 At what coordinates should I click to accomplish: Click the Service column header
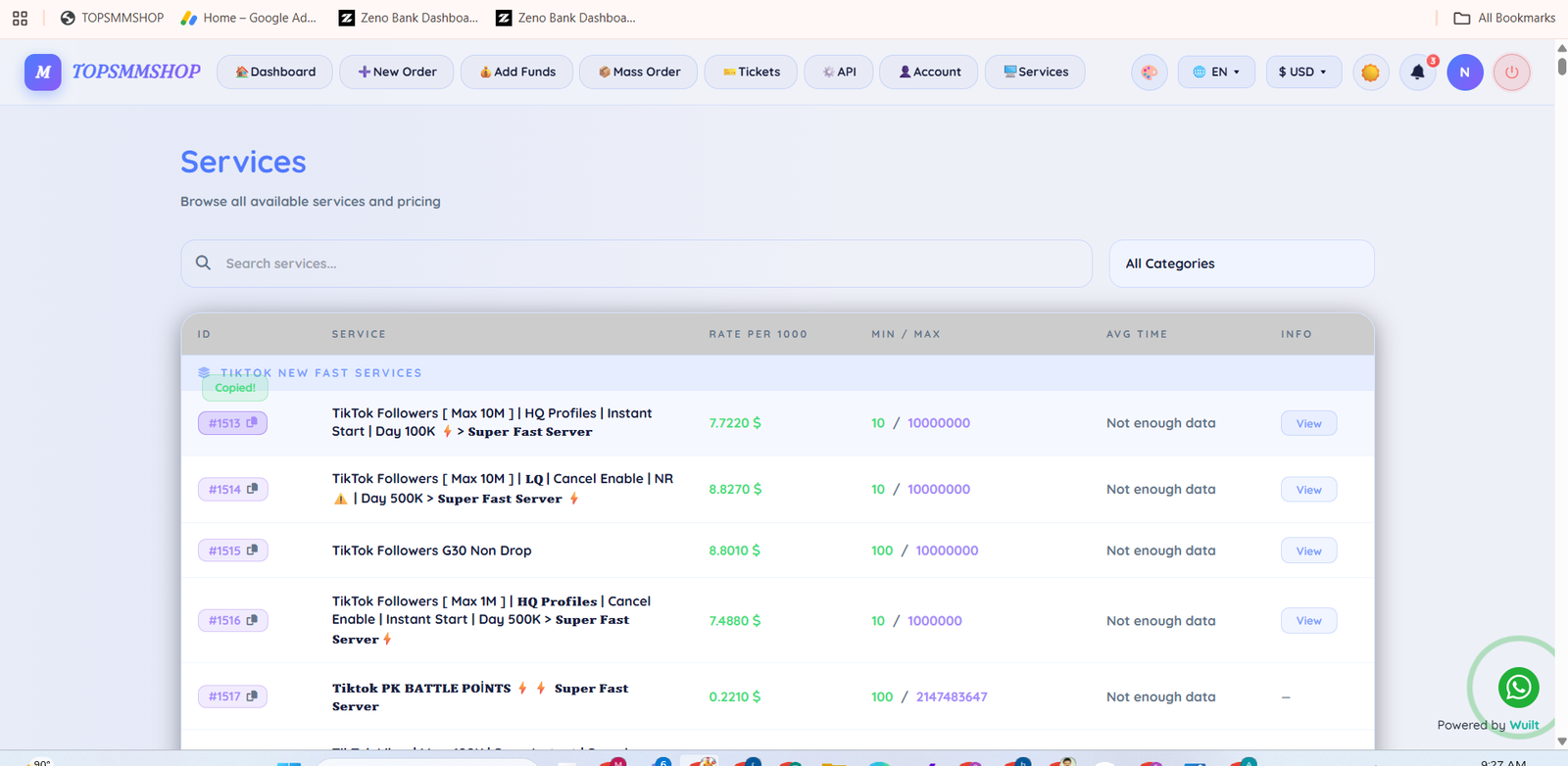(359, 334)
